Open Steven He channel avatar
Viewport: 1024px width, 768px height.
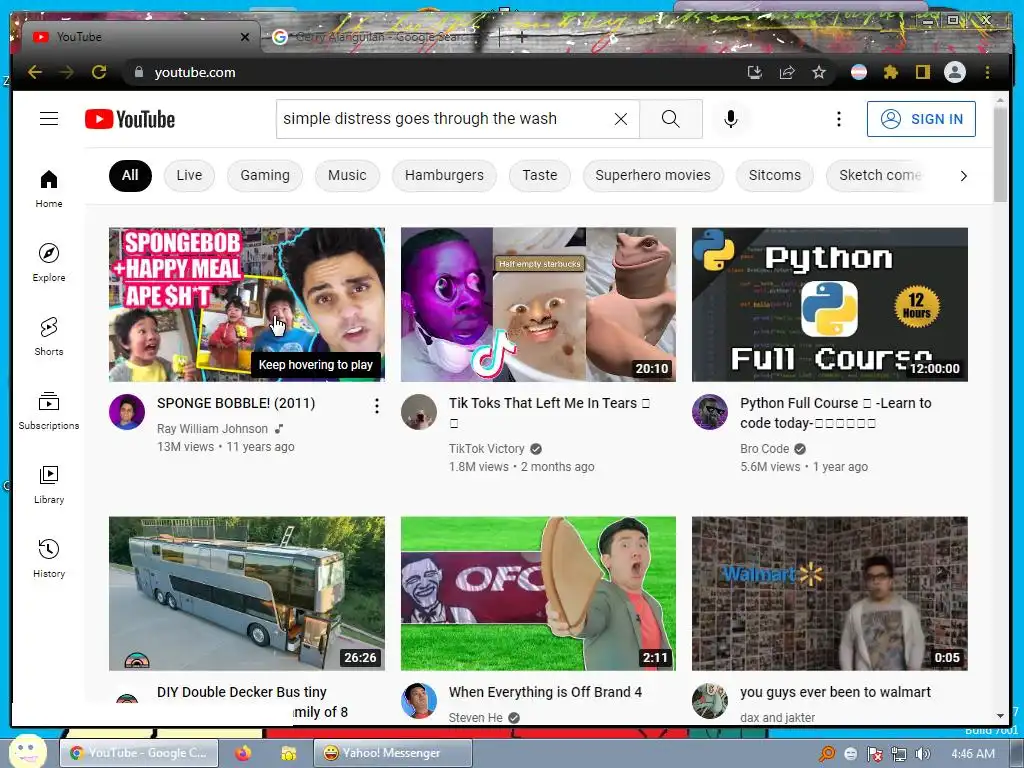pos(419,701)
